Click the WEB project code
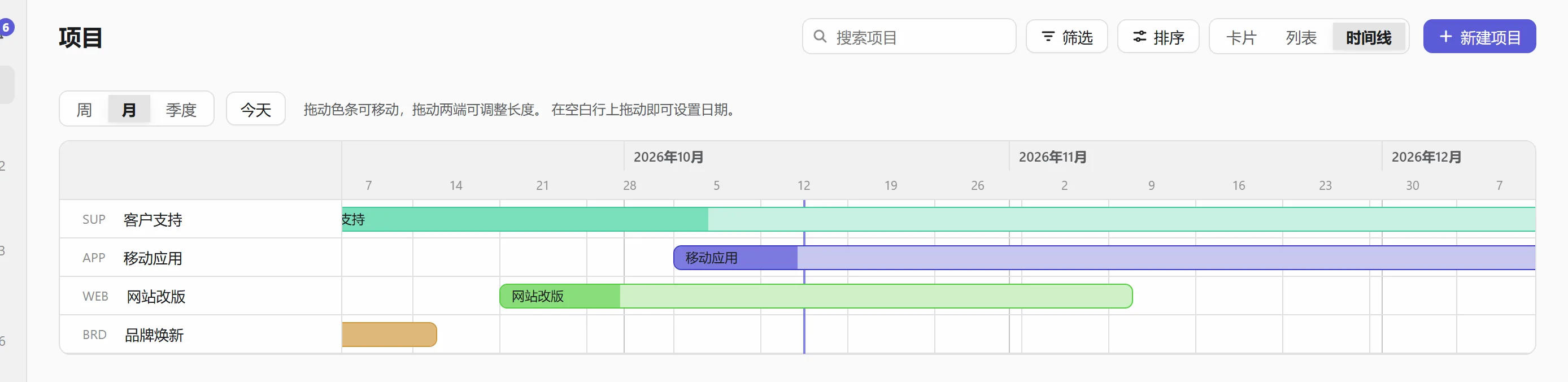The image size is (1568, 382). coord(95,296)
